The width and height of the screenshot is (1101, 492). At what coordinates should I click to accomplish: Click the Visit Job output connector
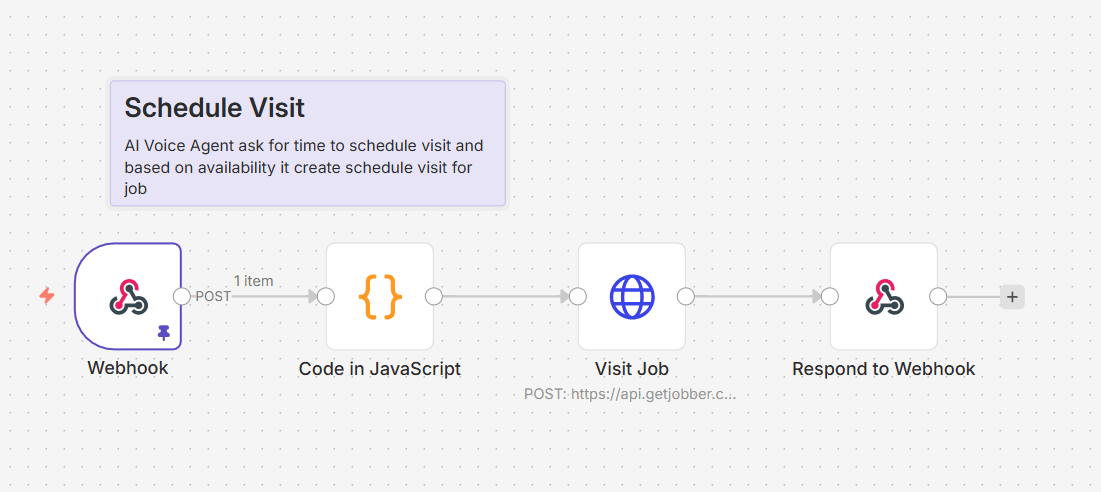click(686, 297)
